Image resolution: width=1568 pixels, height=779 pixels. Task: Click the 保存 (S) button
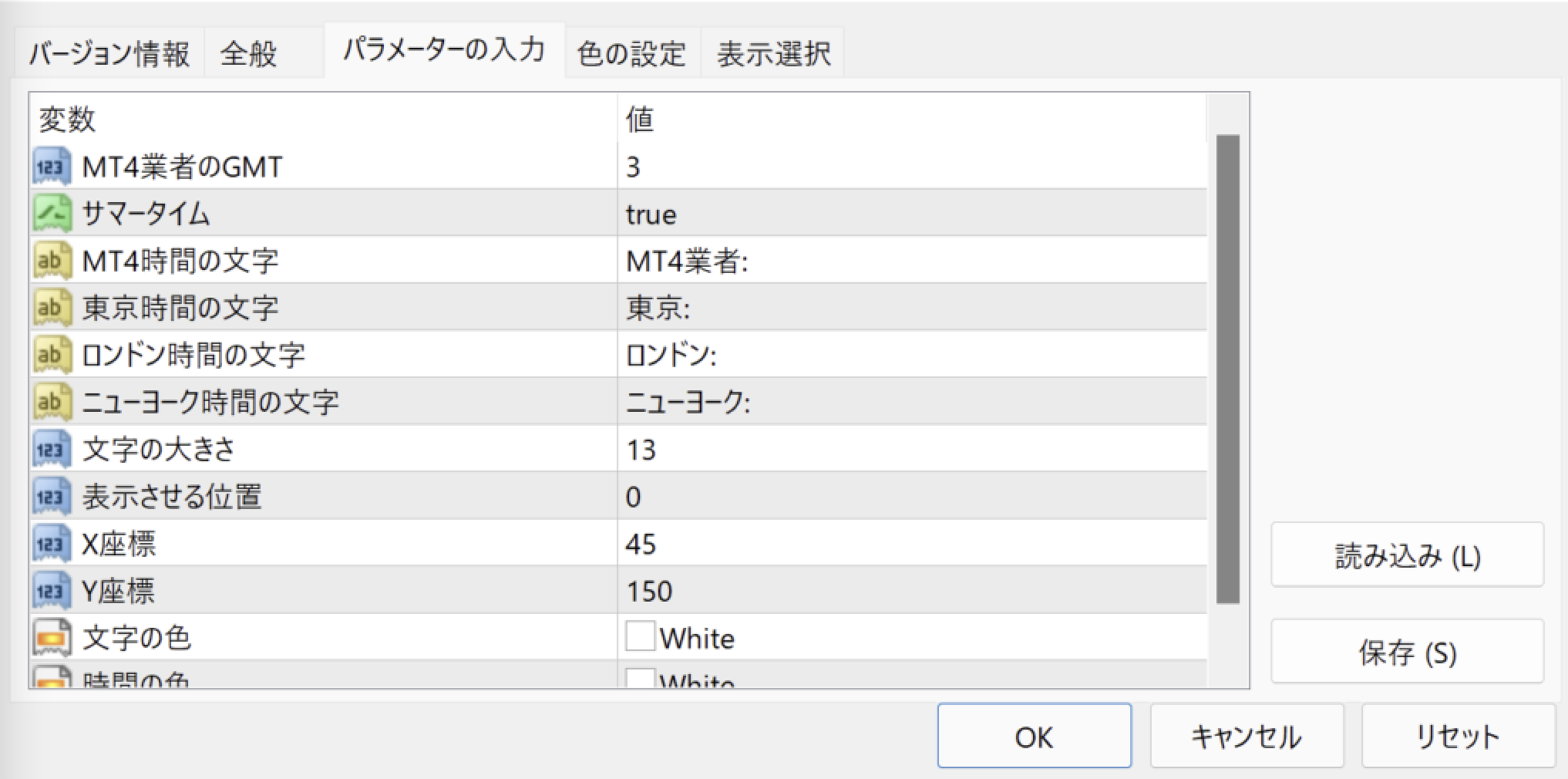(1407, 653)
